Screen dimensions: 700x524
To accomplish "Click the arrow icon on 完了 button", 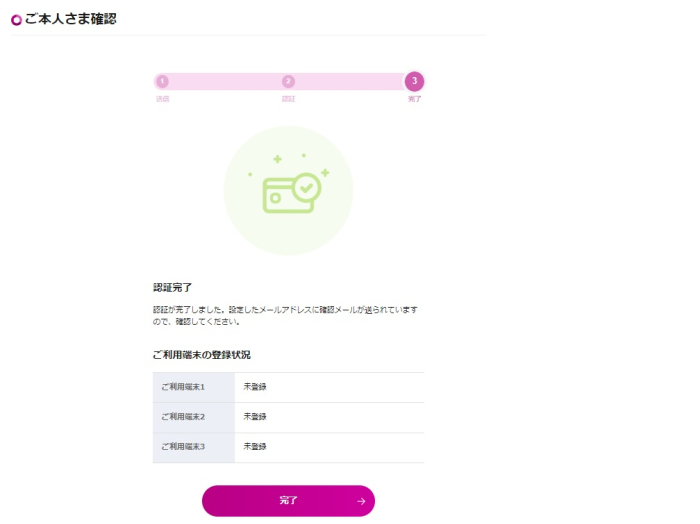I will click(x=361, y=501).
